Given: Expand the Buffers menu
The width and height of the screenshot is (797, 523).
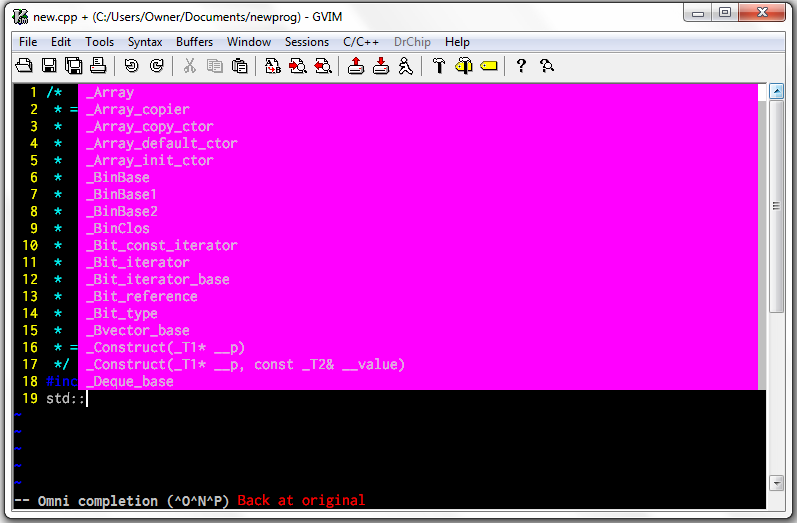Looking at the screenshot, I should 194,42.
